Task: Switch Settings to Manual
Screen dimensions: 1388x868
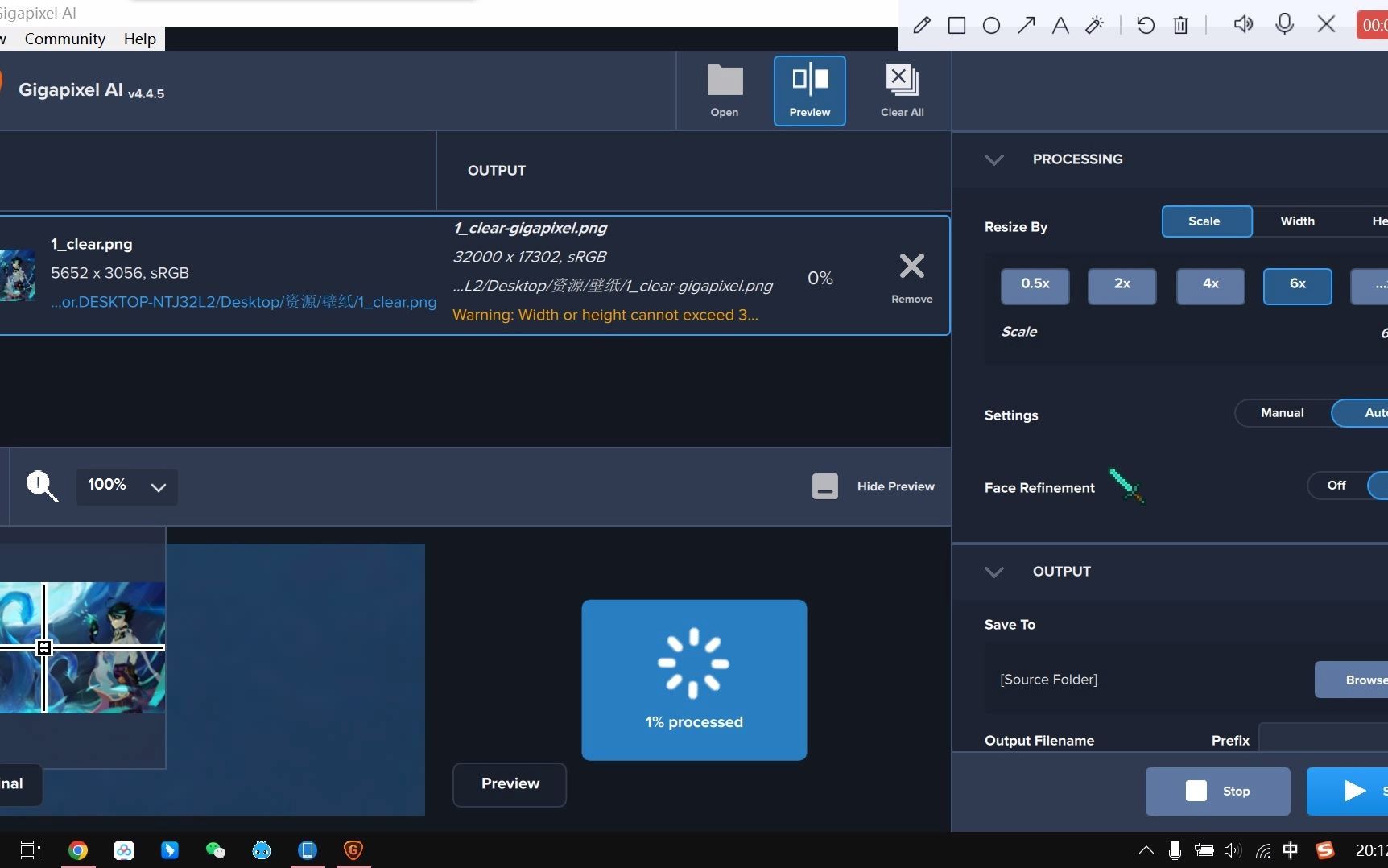Action: click(x=1282, y=413)
